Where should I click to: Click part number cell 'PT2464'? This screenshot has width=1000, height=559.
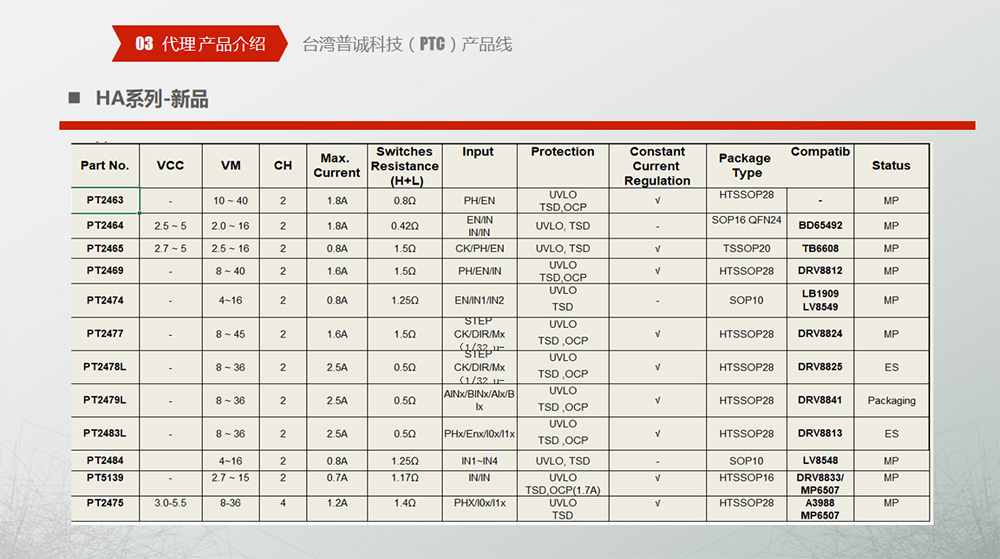105,226
